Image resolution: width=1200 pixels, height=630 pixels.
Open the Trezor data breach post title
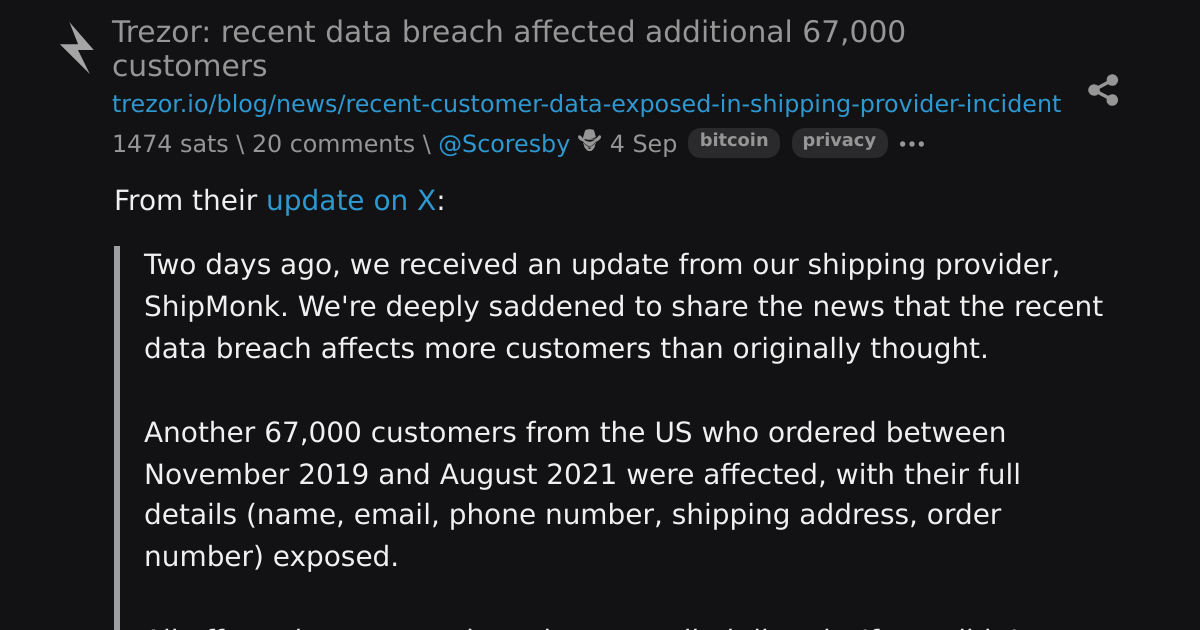click(508, 49)
